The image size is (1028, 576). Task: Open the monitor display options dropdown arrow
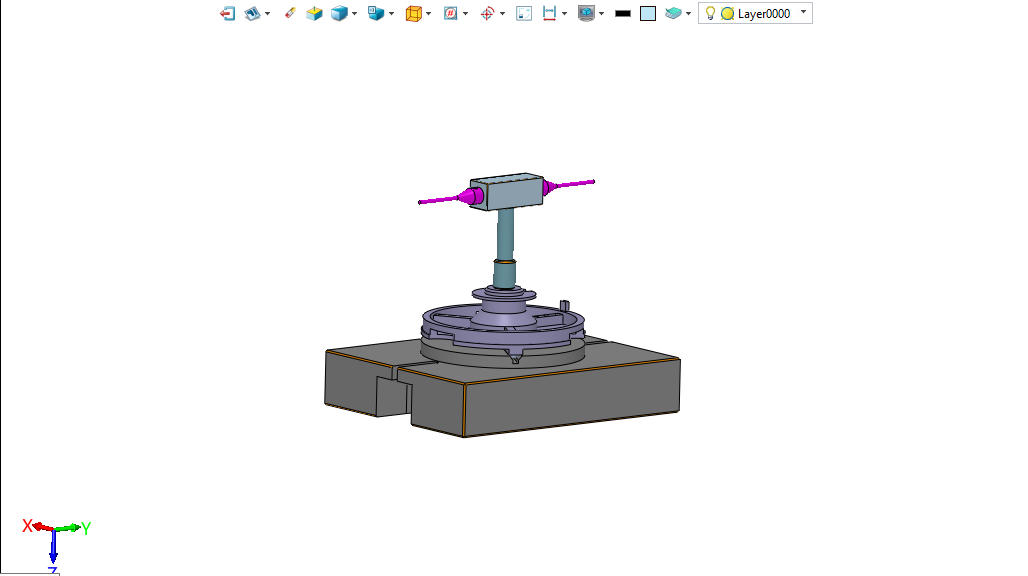[601, 14]
